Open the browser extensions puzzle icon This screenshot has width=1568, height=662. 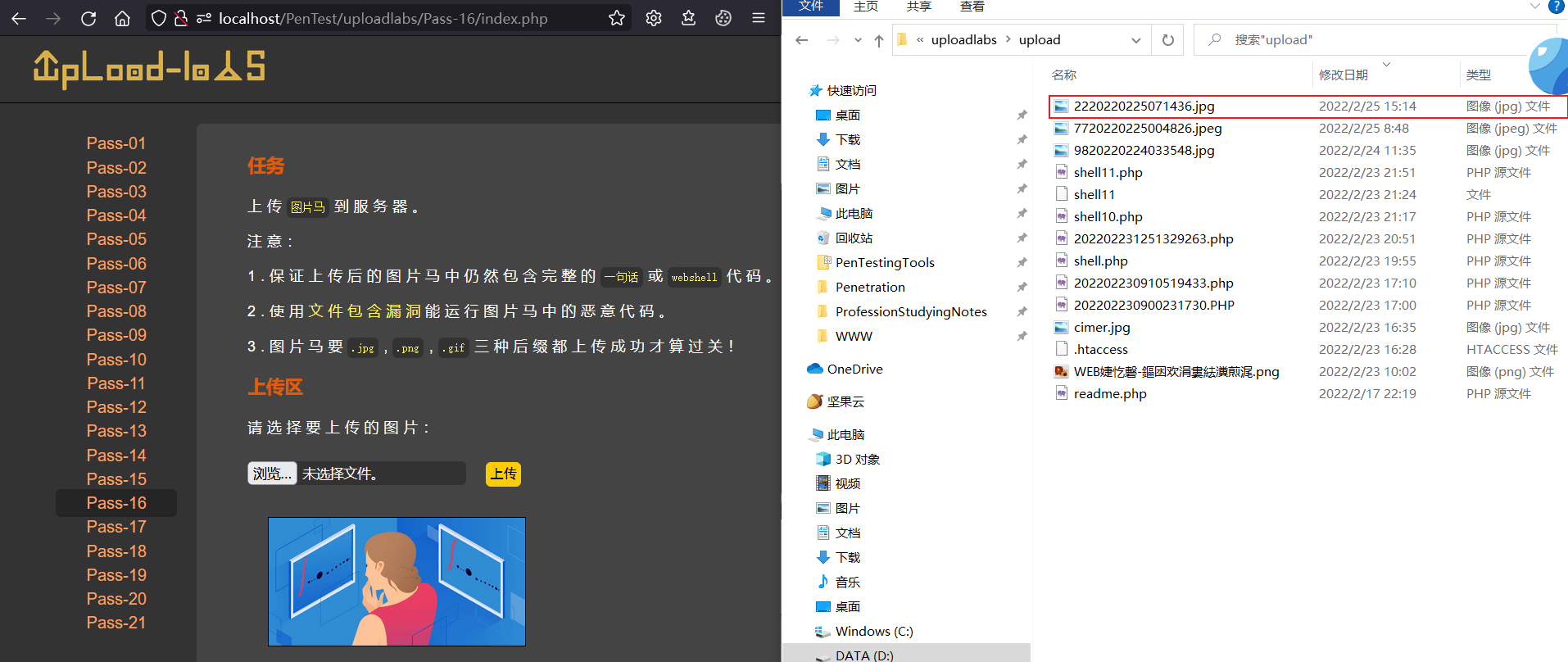(723, 18)
